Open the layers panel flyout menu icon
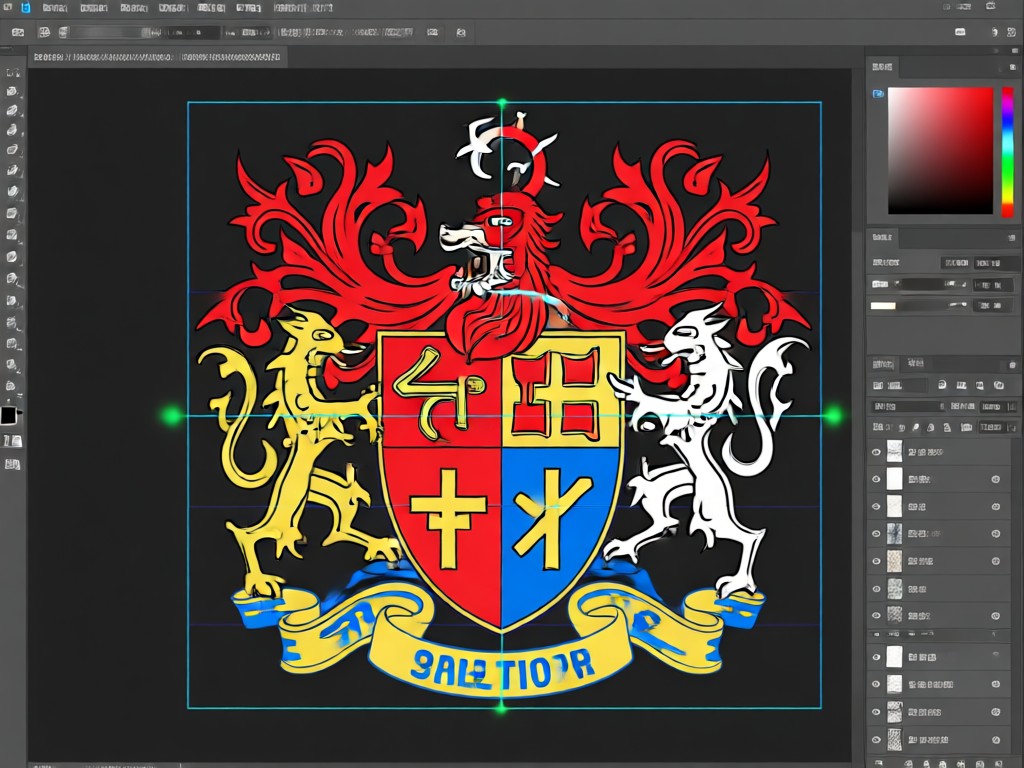Image resolution: width=1024 pixels, height=768 pixels. [1013, 364]
